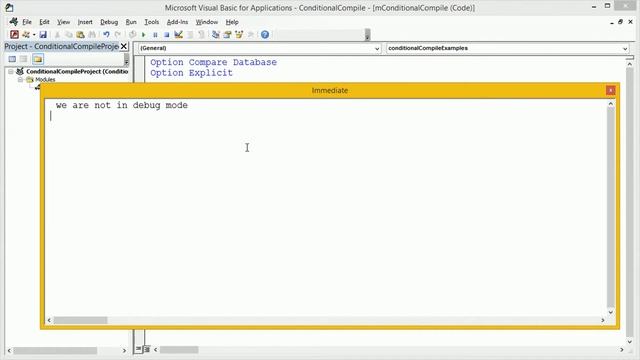Click the Copy toolbar icon

coord(69,35)
